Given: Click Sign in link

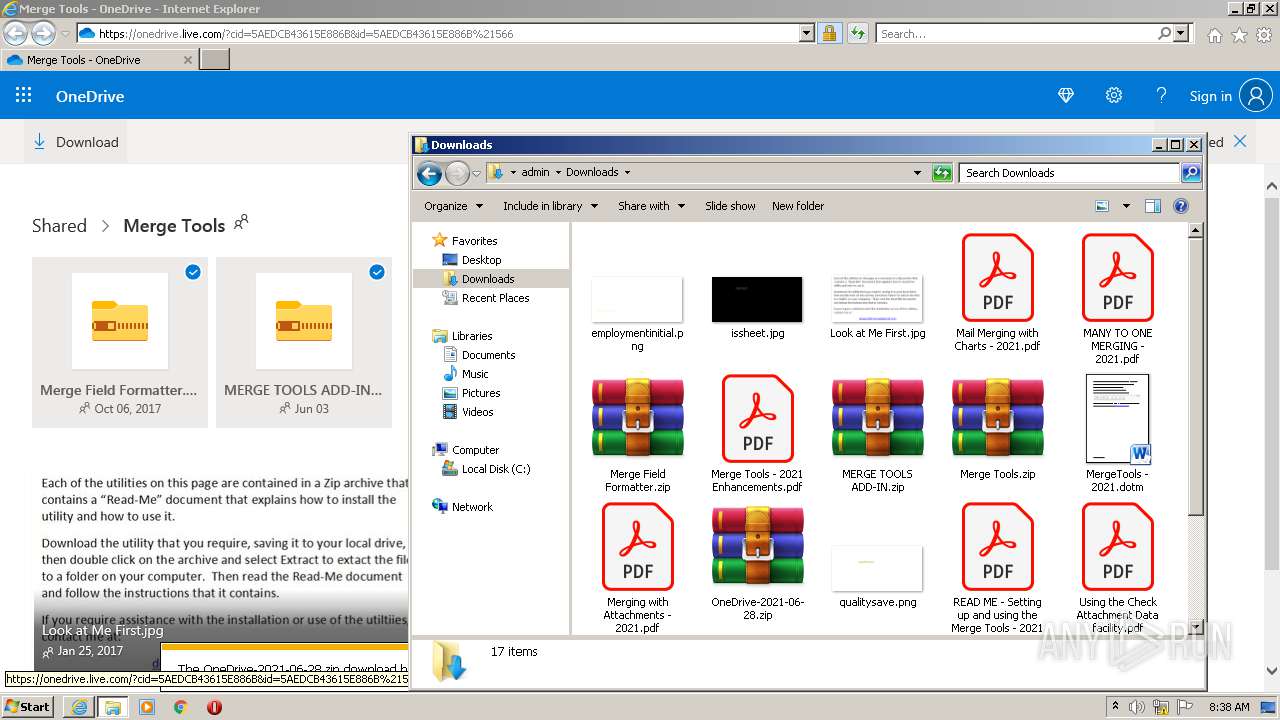Looking at the screenshot, I should [1210, 96].
